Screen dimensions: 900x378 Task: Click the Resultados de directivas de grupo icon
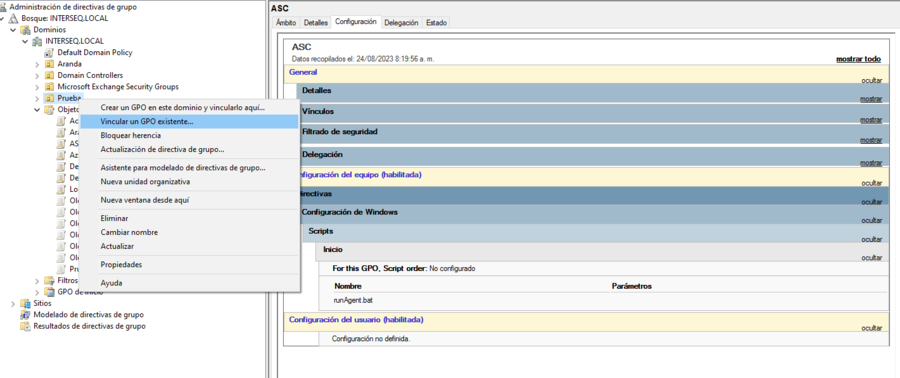click(x=25, y=326)
